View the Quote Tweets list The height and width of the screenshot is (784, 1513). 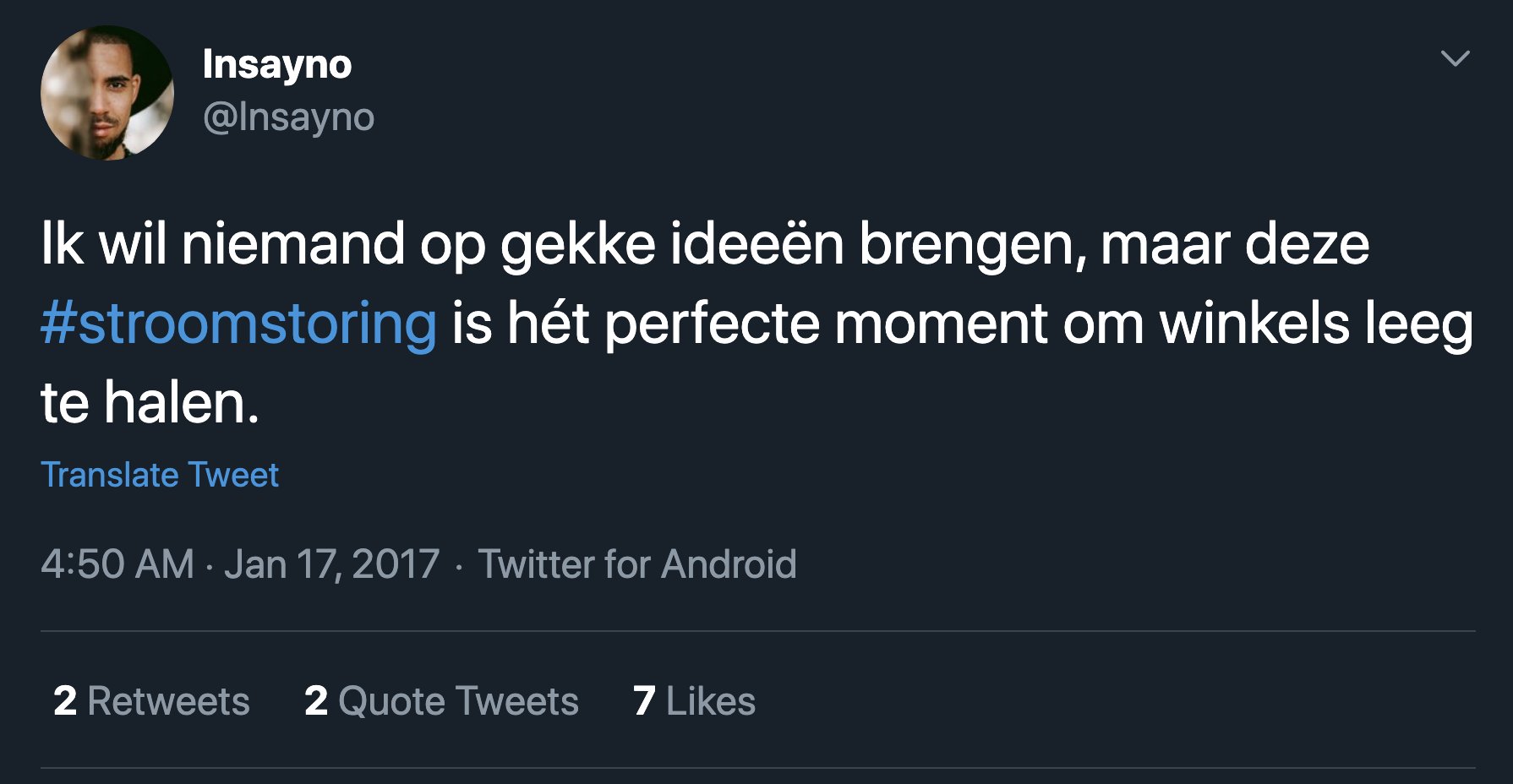pos(458,701)
